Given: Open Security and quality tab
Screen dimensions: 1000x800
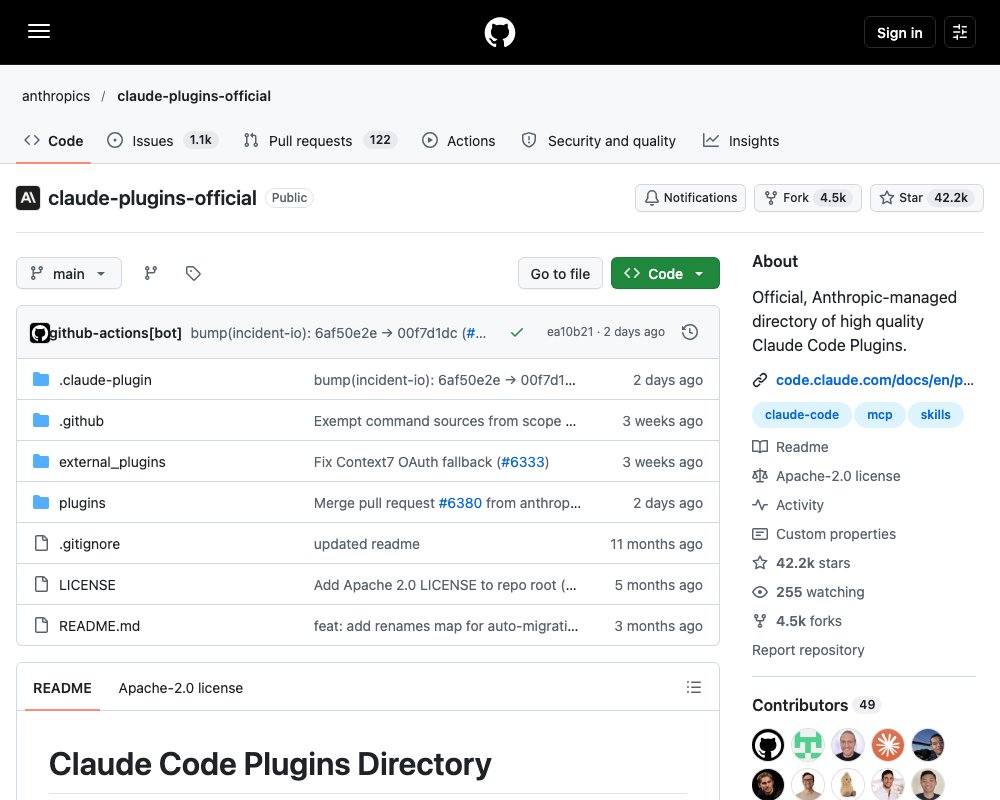Looking at the screenshot, I should [598, 140].
